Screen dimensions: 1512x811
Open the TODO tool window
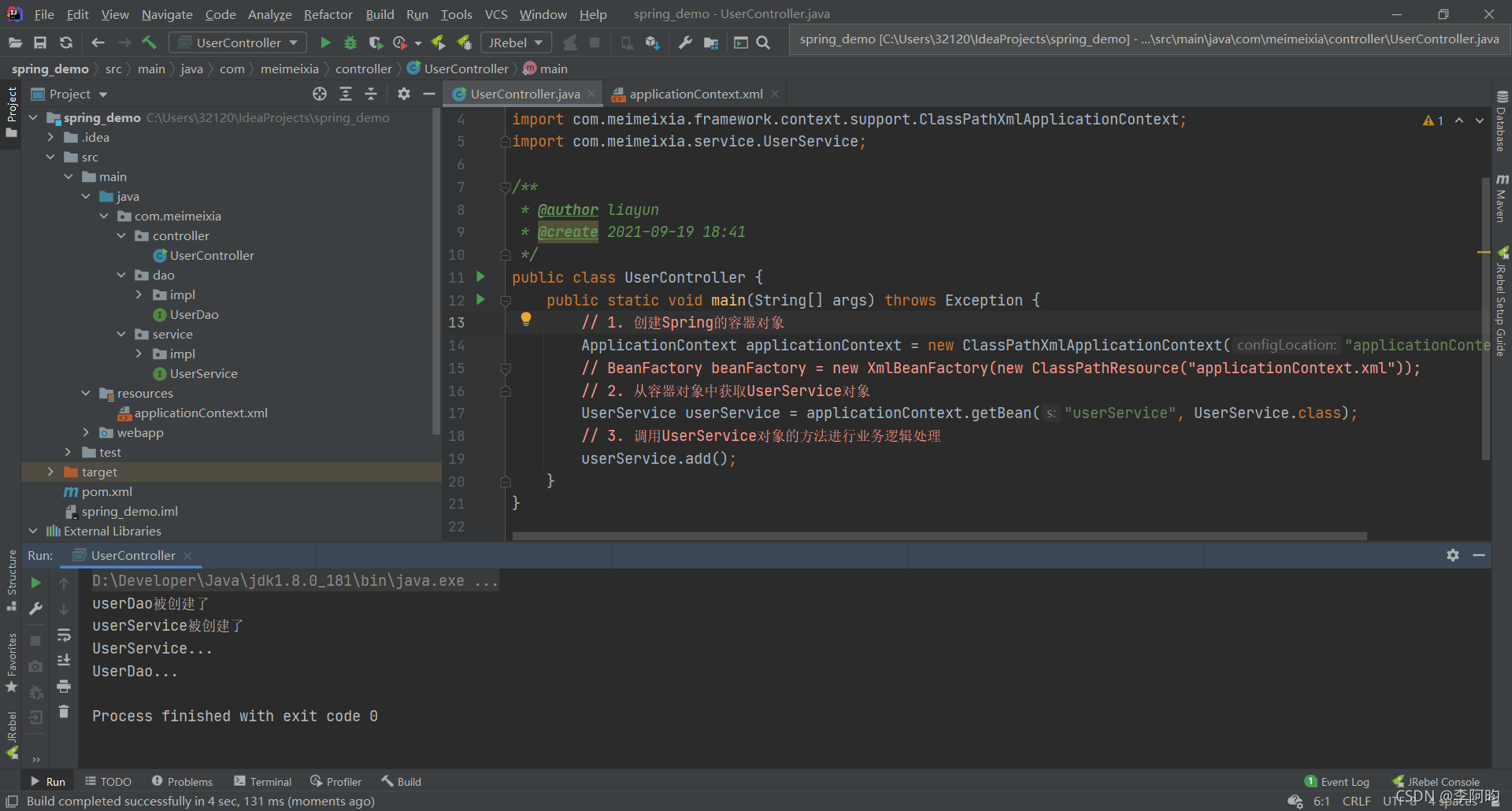pyautogui.click(x=109, y=782)
